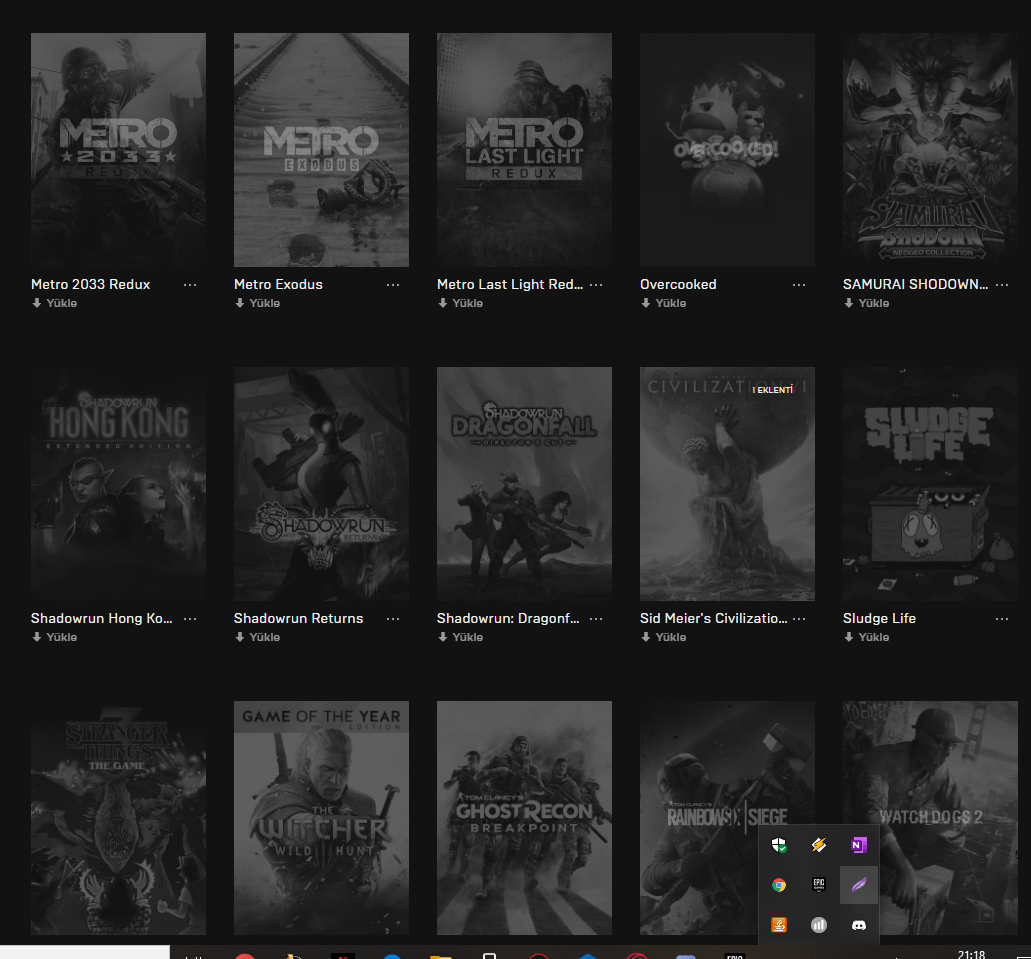Select the purple feather icon in the tray
This screenshot has width=1031, height=959.
coord(858,885)
